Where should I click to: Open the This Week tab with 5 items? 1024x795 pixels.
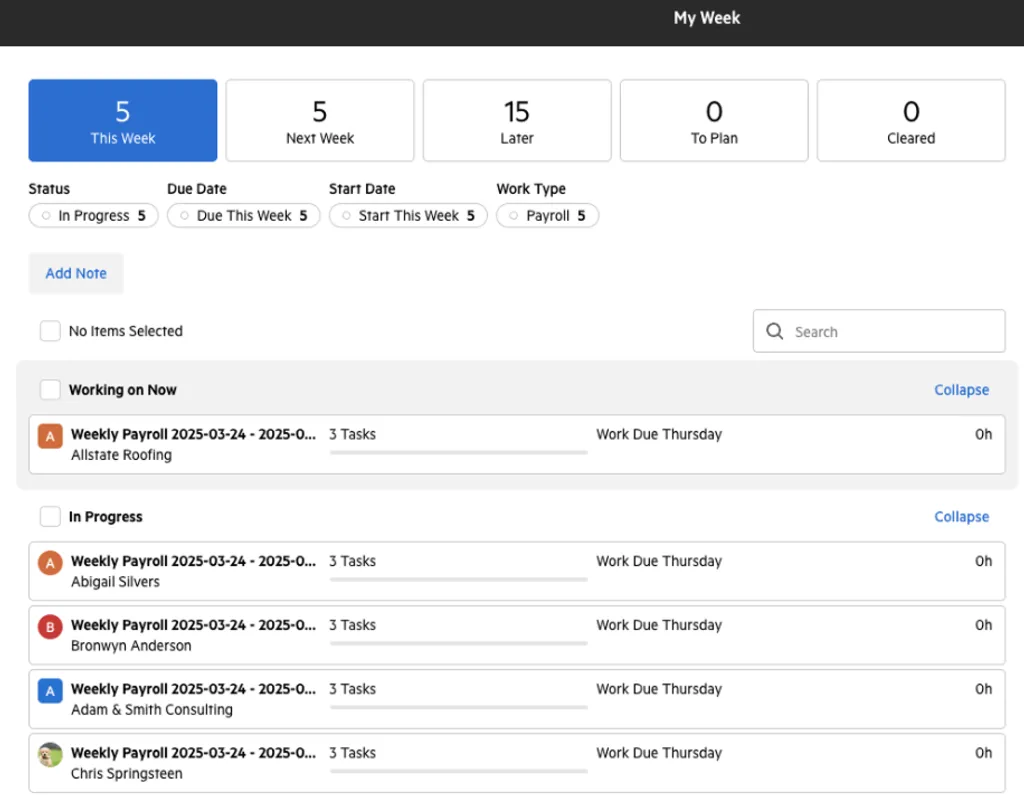[x=123, y=120]
